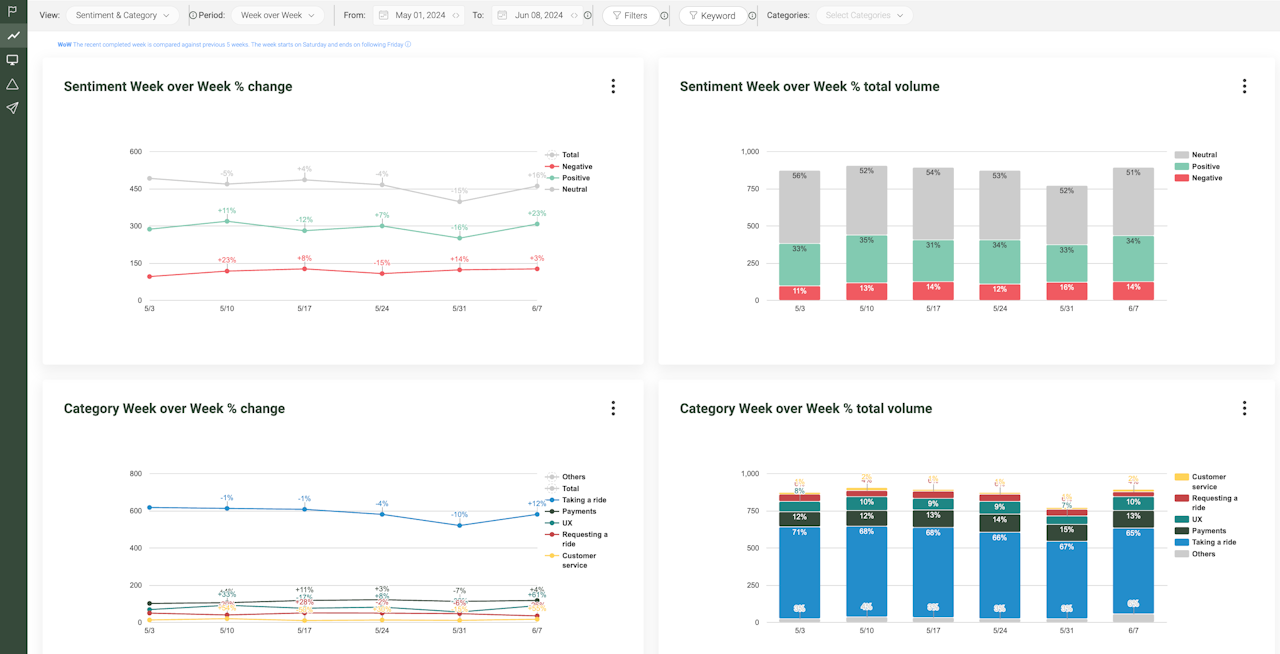This screenshot has height=654, width=1280.
Task: Select the trend line analytics sidebar icon
Action: pos(13,36)
